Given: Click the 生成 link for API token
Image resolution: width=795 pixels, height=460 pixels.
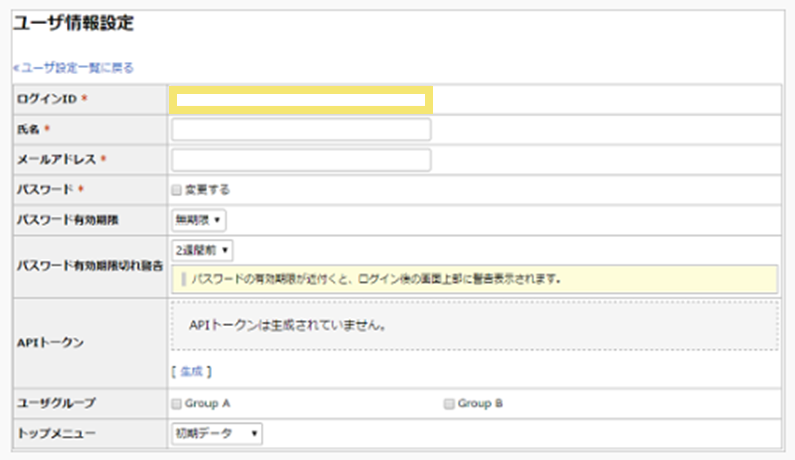Looking at the screenshot, I should coord(191,371).
